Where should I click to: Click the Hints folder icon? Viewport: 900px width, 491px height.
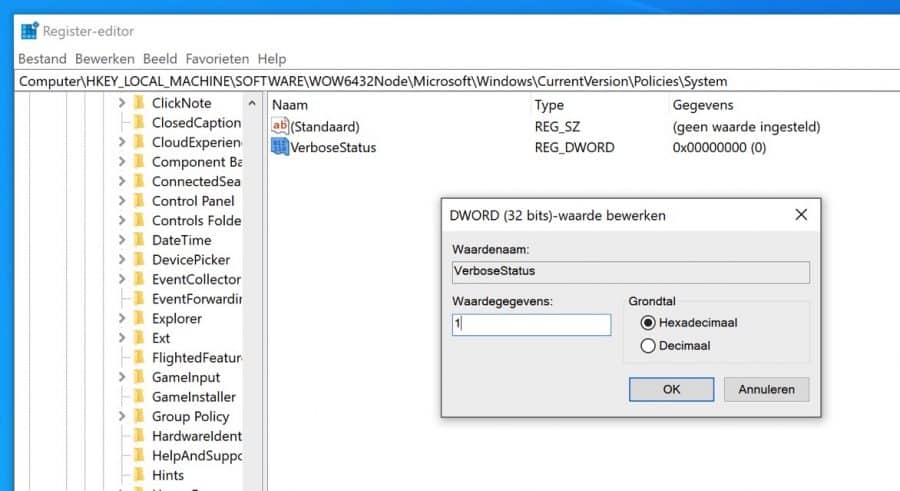coord(139,474)
